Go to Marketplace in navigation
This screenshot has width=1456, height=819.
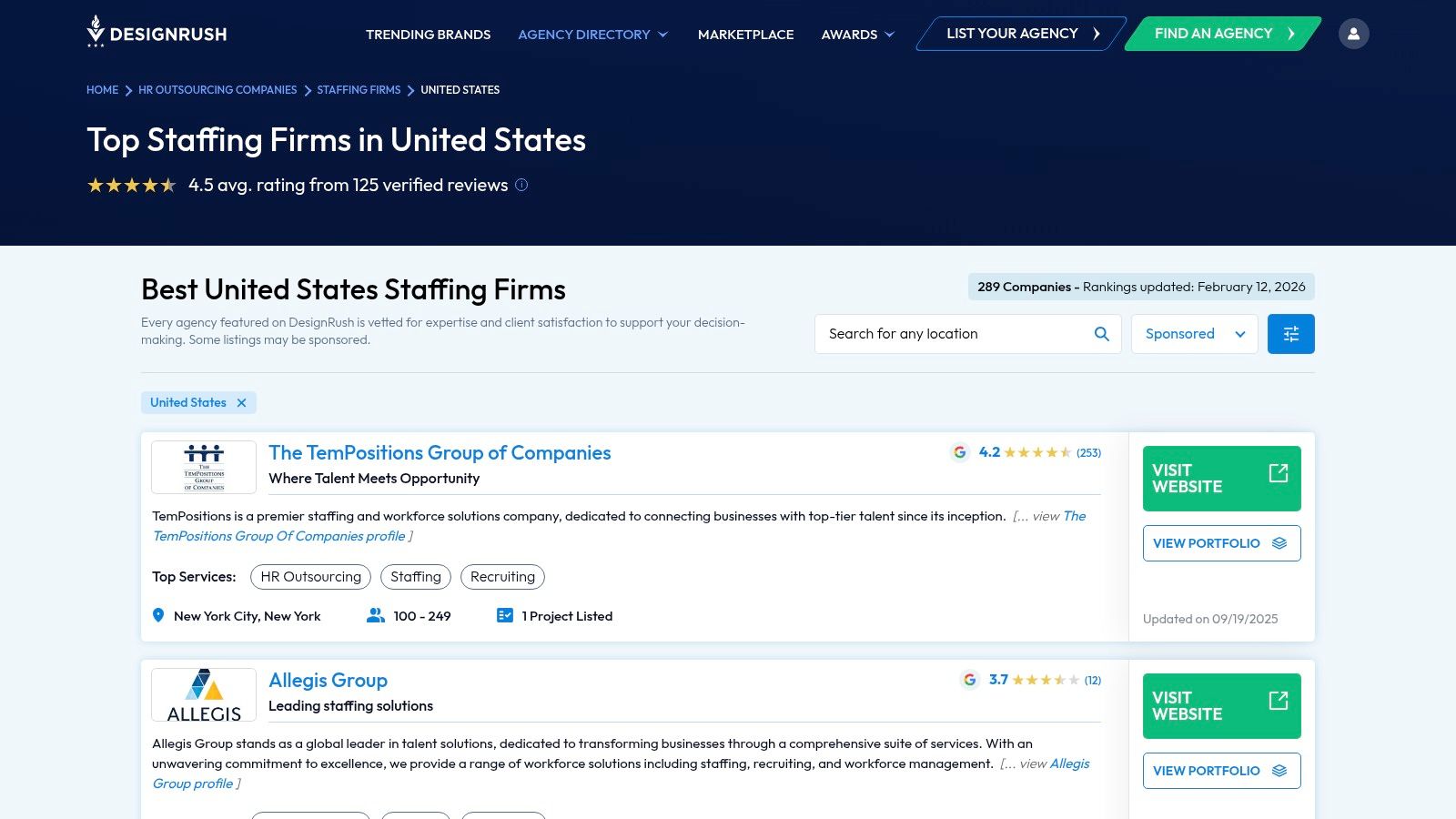point(745,35)
